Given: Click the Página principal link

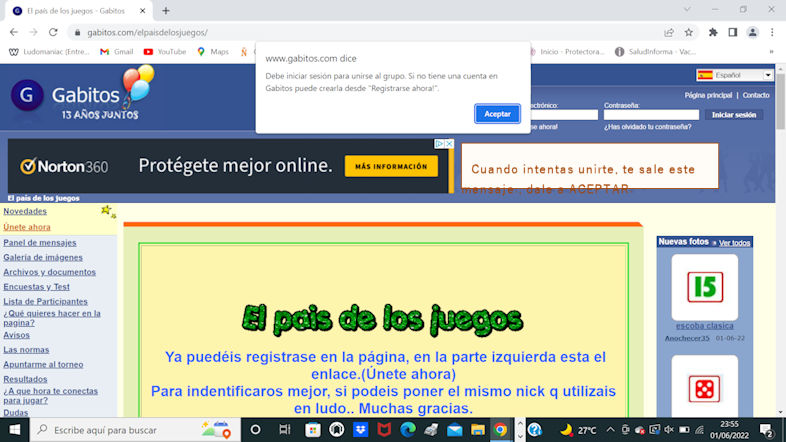Looking at the screenshot, I should click(708, 95).
